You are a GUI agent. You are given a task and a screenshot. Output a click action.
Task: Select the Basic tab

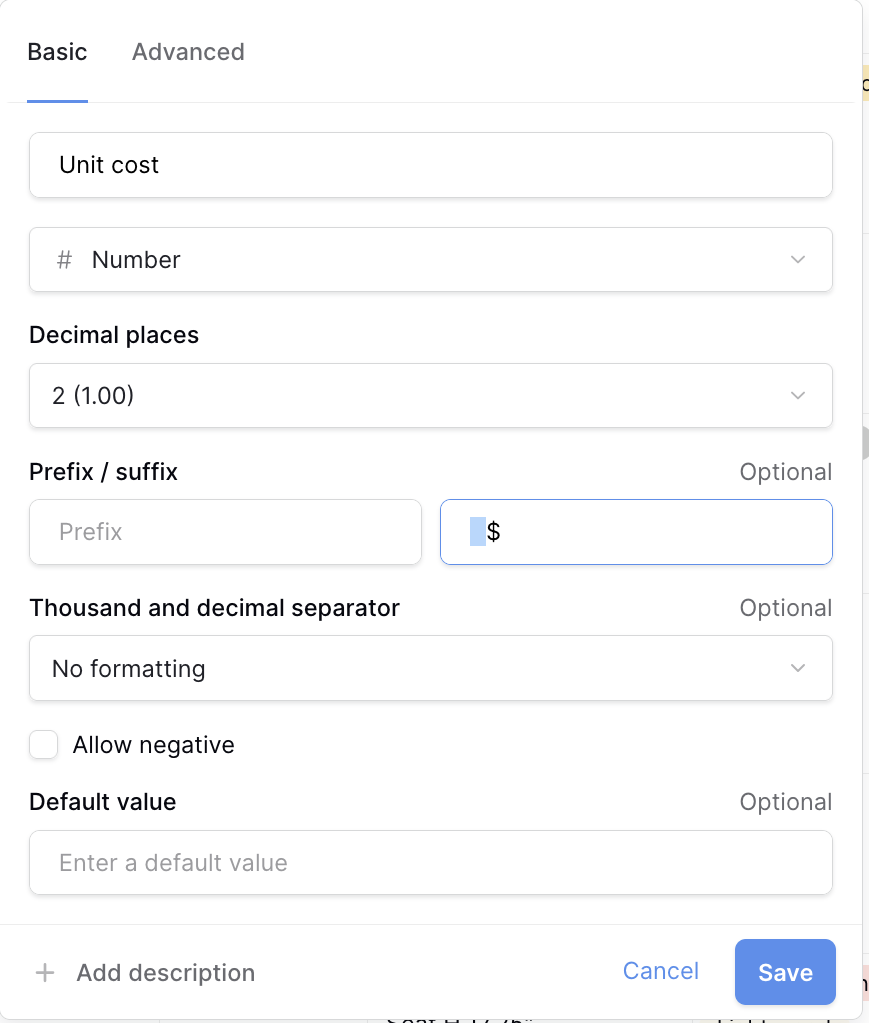pos(57,52)
